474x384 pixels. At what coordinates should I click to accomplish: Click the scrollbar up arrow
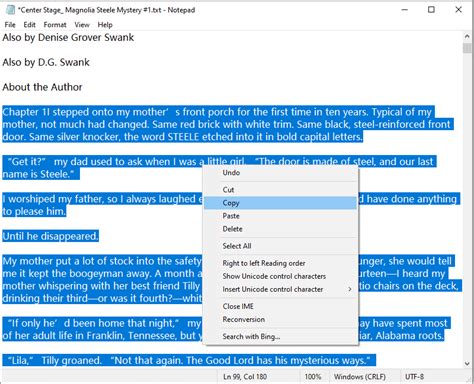467,36
